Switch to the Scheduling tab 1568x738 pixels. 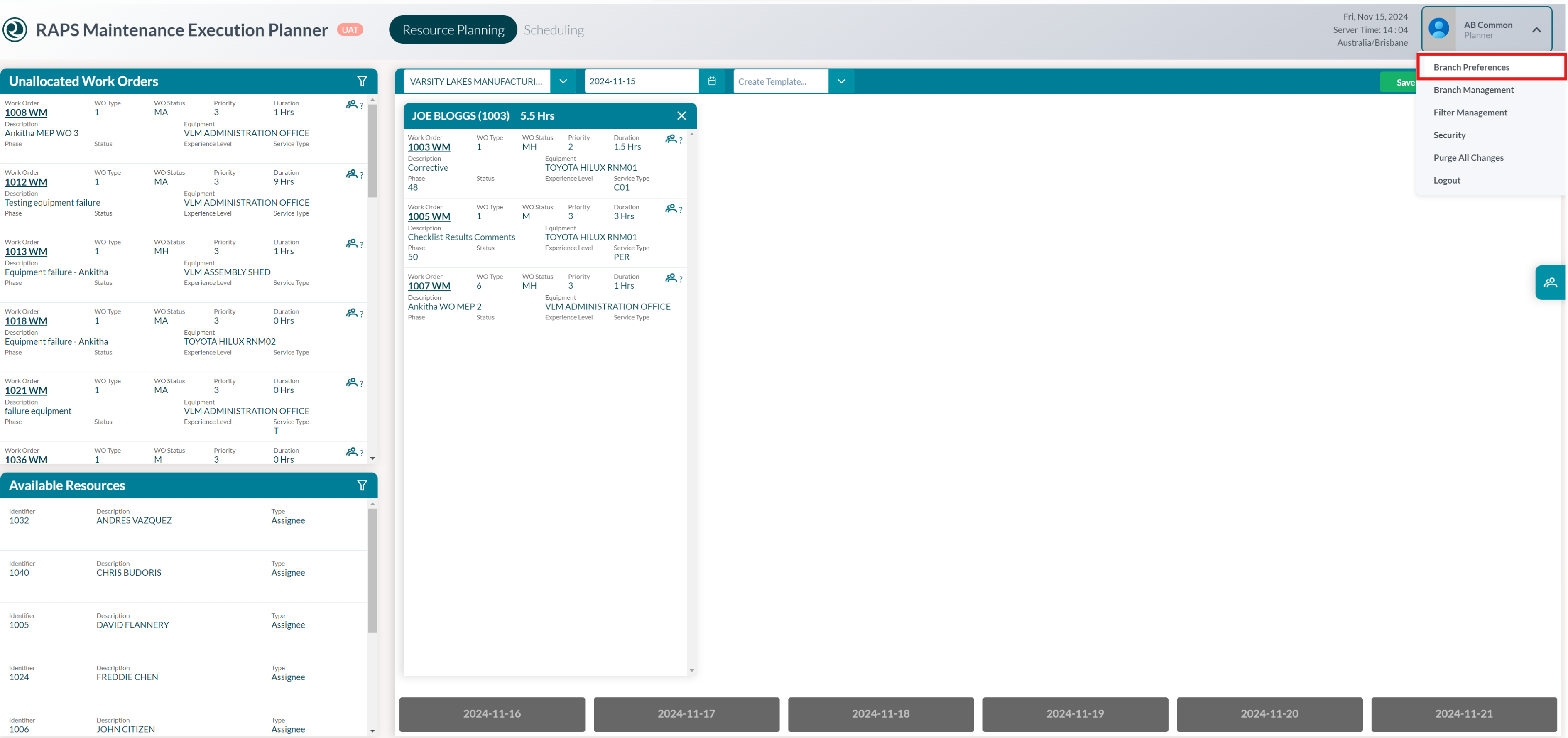(x=553, y=30)
